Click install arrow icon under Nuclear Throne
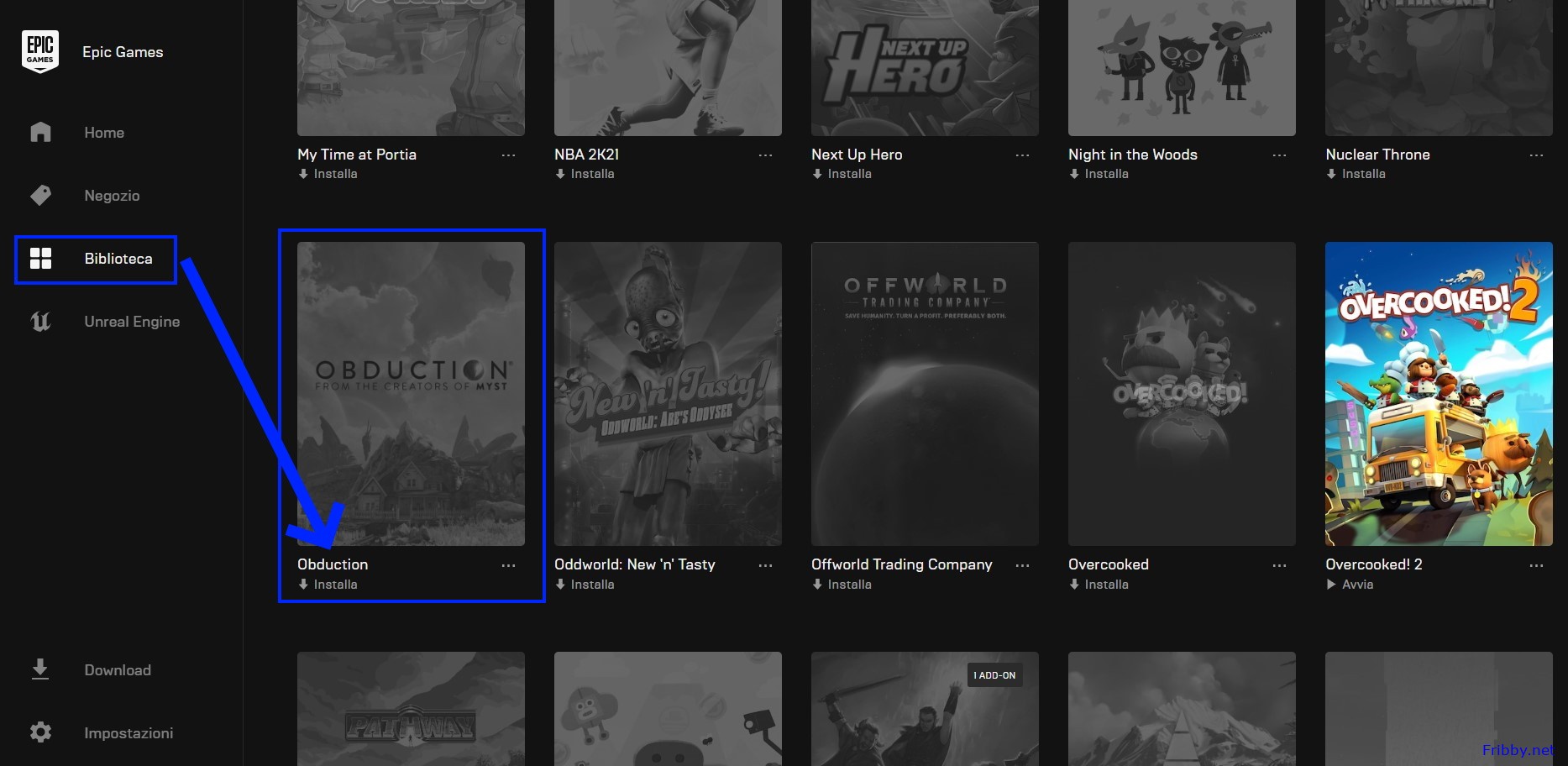Viewport: 1568px width, 766px height. pyautogui.click(x=1331, y=174)
